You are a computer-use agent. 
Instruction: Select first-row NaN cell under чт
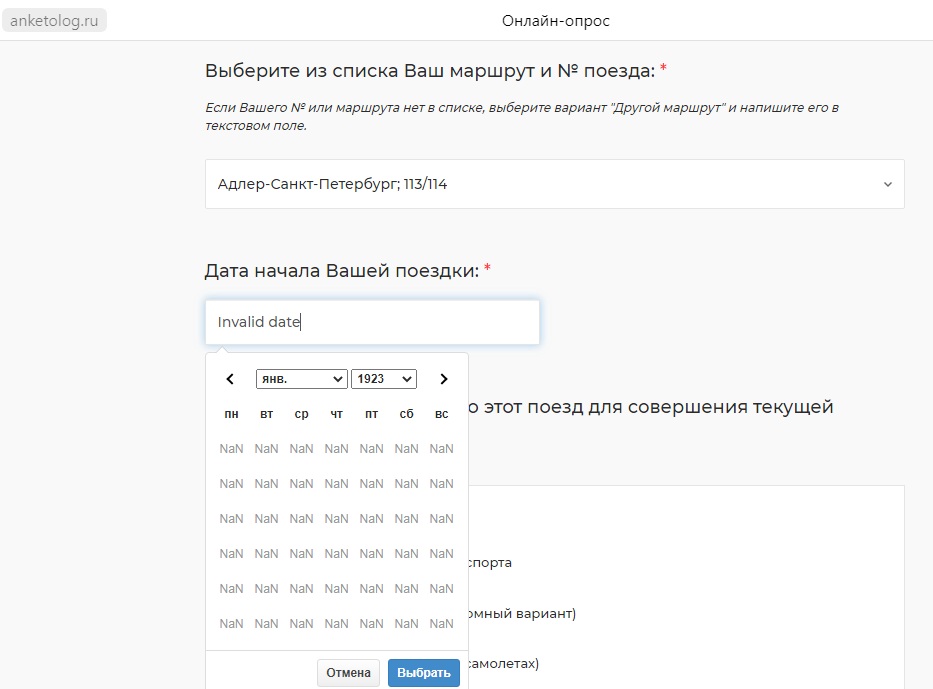(x=336, y=449)
